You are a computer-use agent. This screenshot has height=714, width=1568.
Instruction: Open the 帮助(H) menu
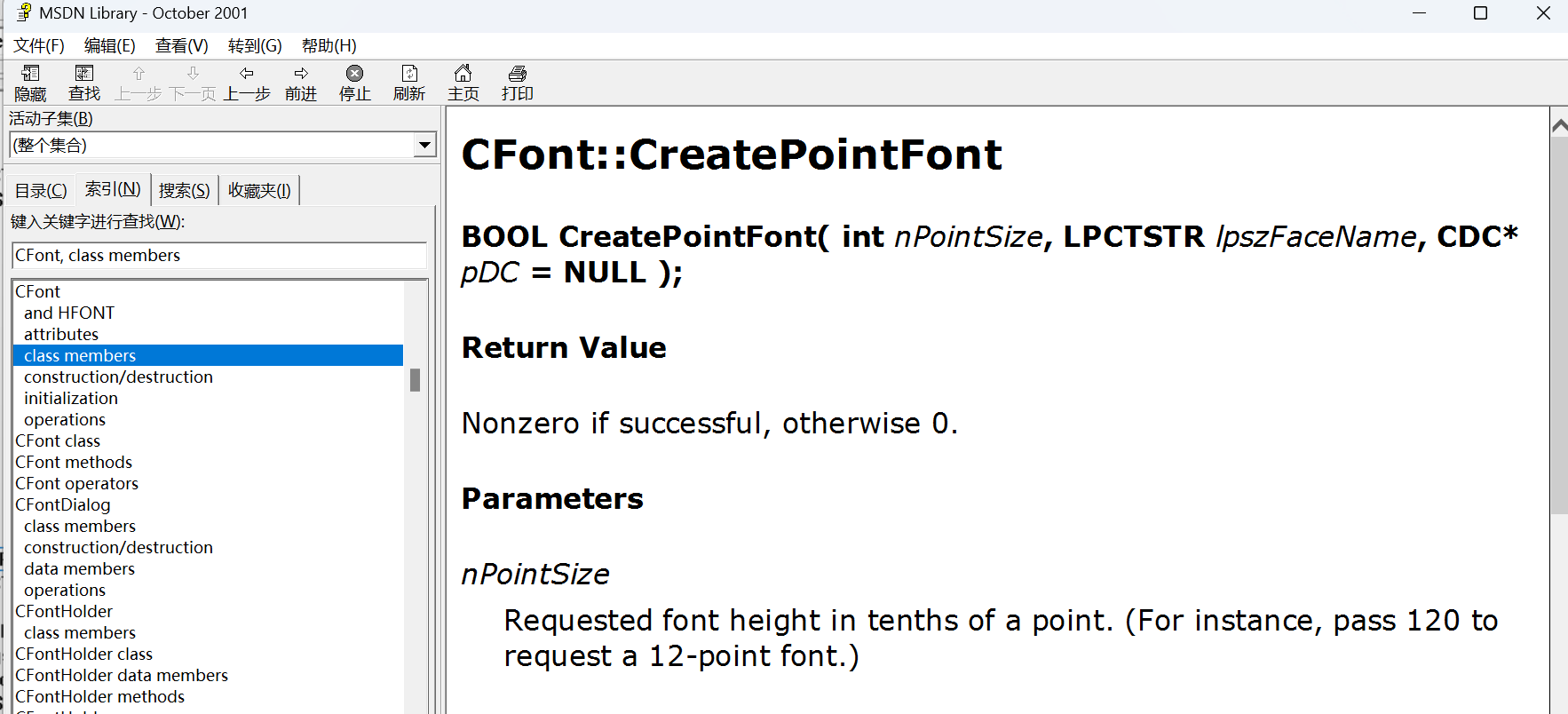[x=329, y=45]
